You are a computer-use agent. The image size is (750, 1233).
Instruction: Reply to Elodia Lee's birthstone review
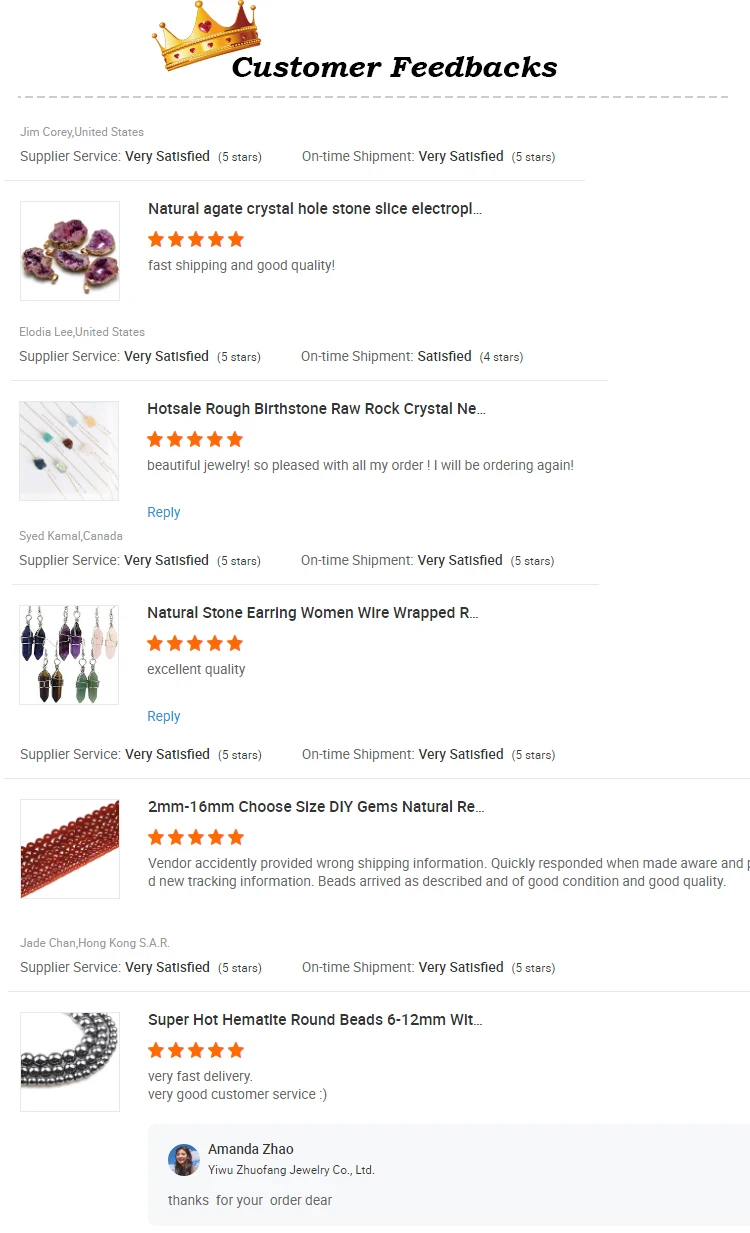pyautogui.click(x=164, y=513)
